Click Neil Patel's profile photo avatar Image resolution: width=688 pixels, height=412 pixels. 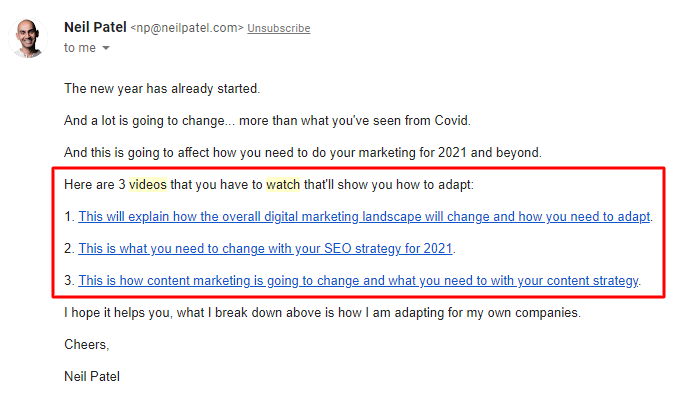(x=28, y=38)
